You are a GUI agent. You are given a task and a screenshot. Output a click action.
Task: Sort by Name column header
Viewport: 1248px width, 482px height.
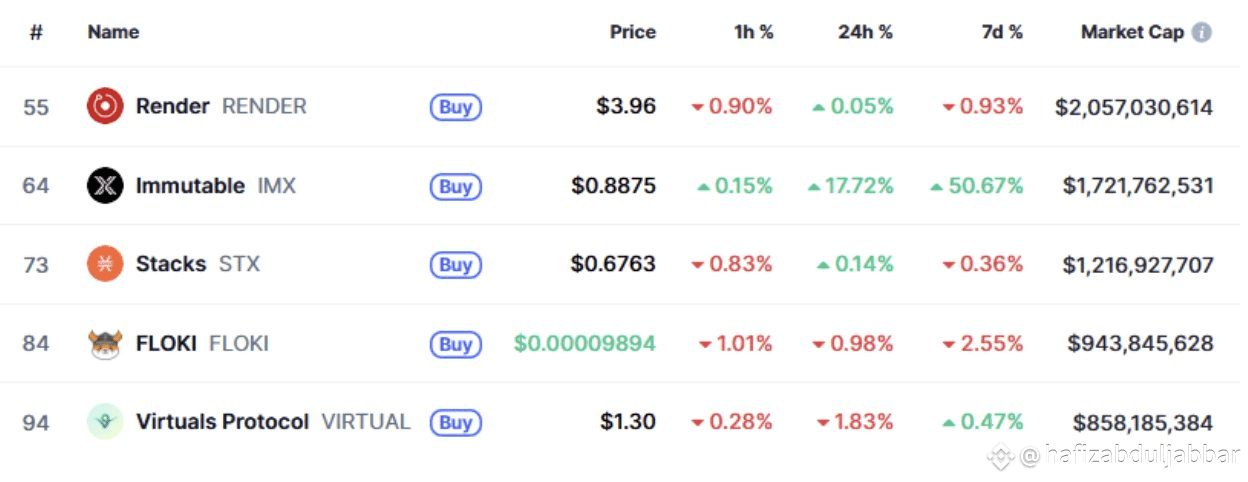[113, 32]
